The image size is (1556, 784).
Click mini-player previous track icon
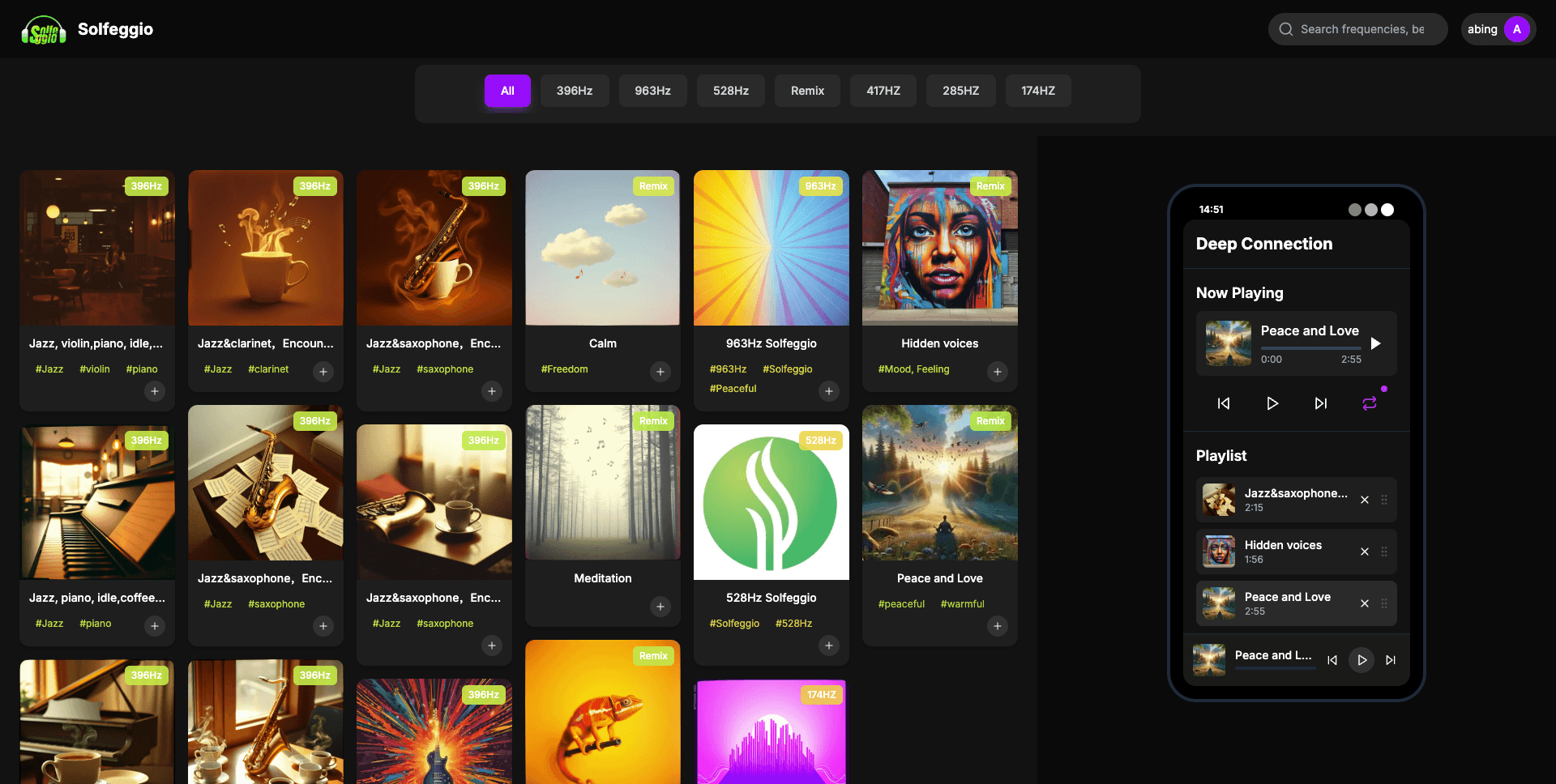(1332, 660)
